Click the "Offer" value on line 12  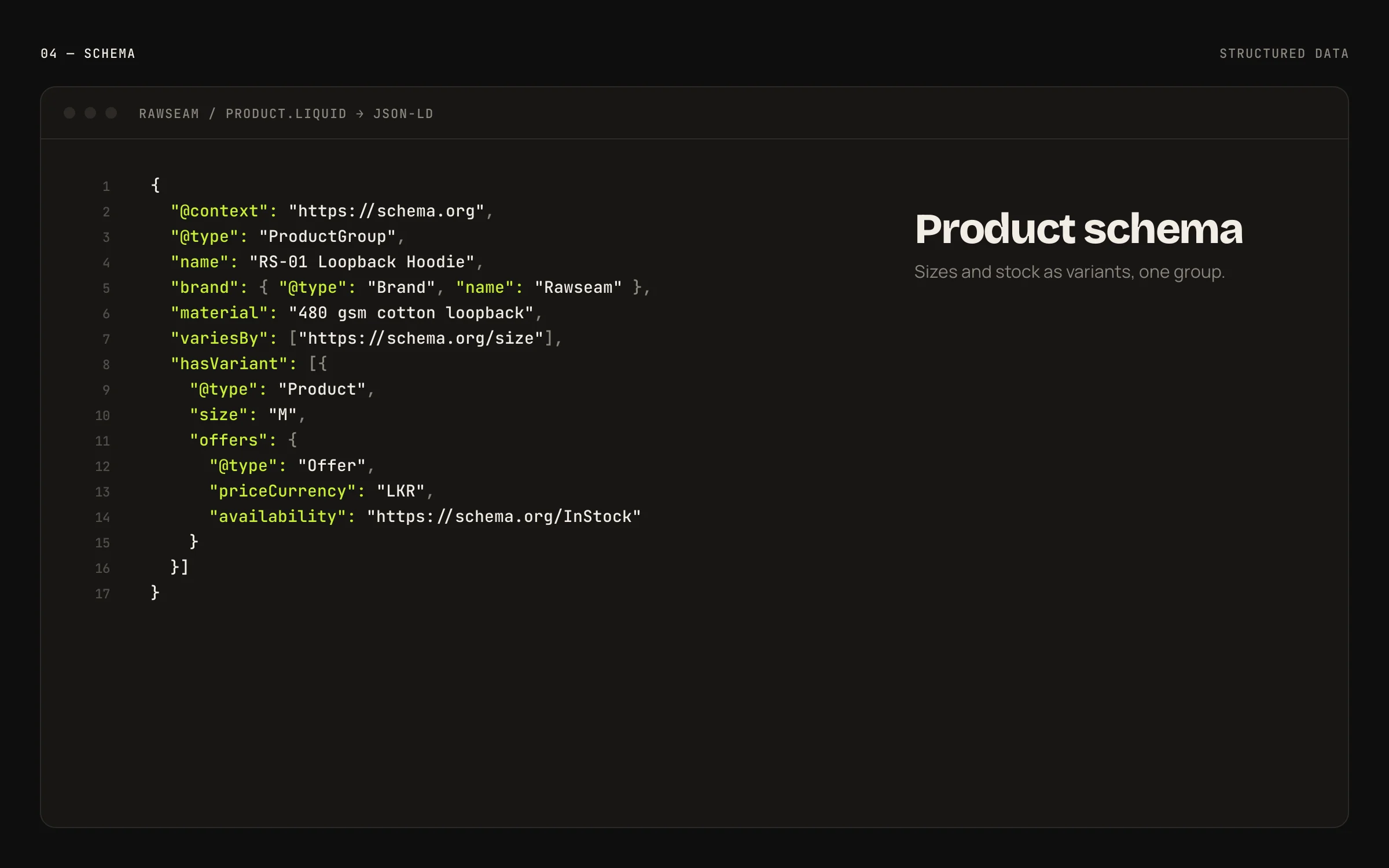(332, 466)
